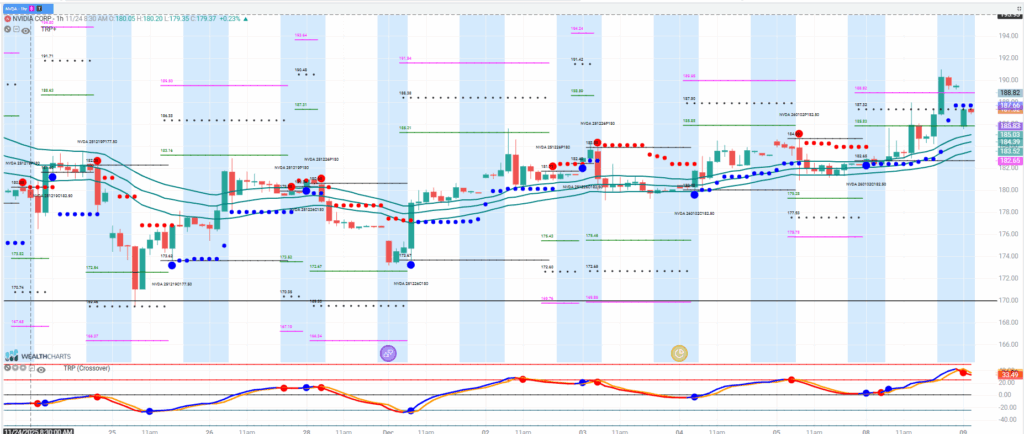Viewport: 1024px width, 434px height.
Task: Click the teal 184.39 band price tag
Action: click(1010, 143)
